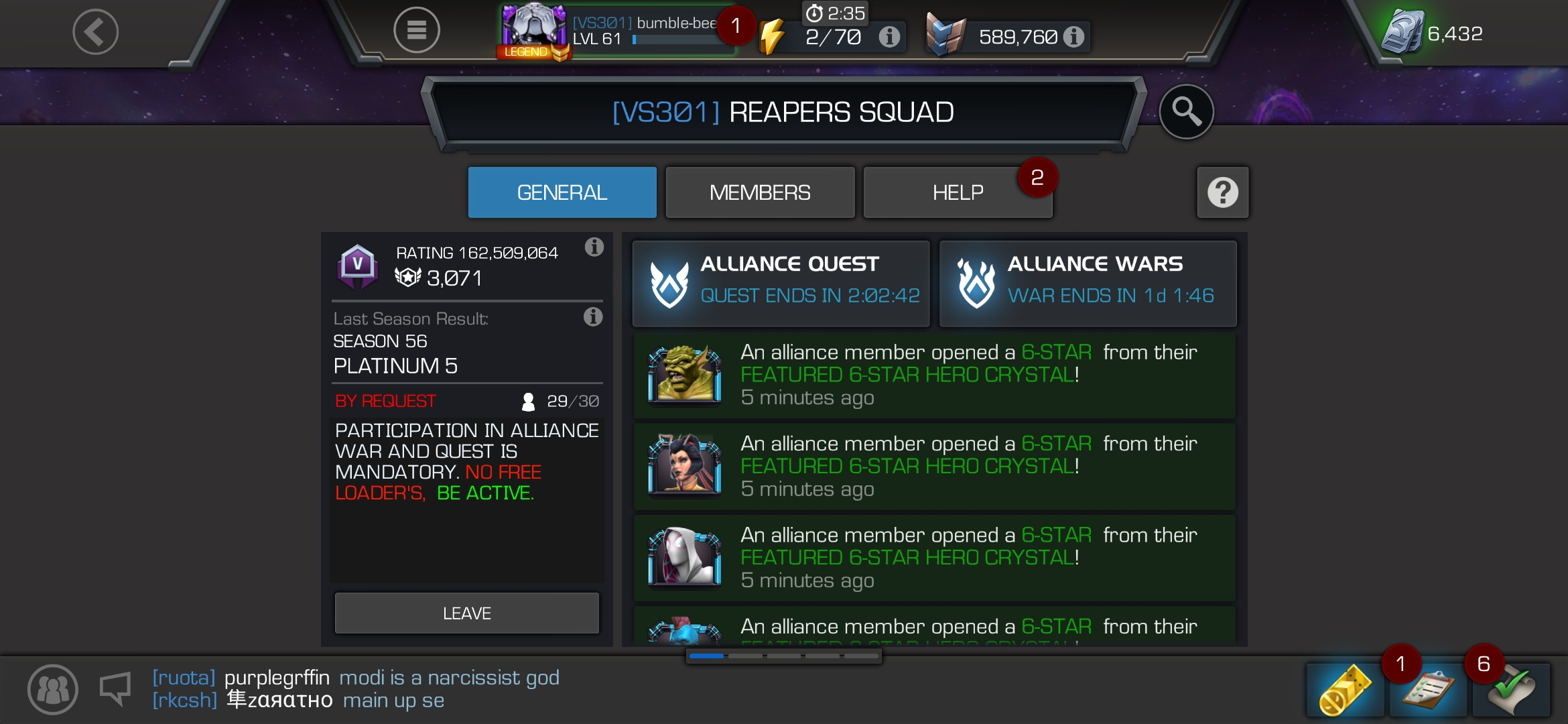Tap the units balance 6,432

coord(1454,34)
